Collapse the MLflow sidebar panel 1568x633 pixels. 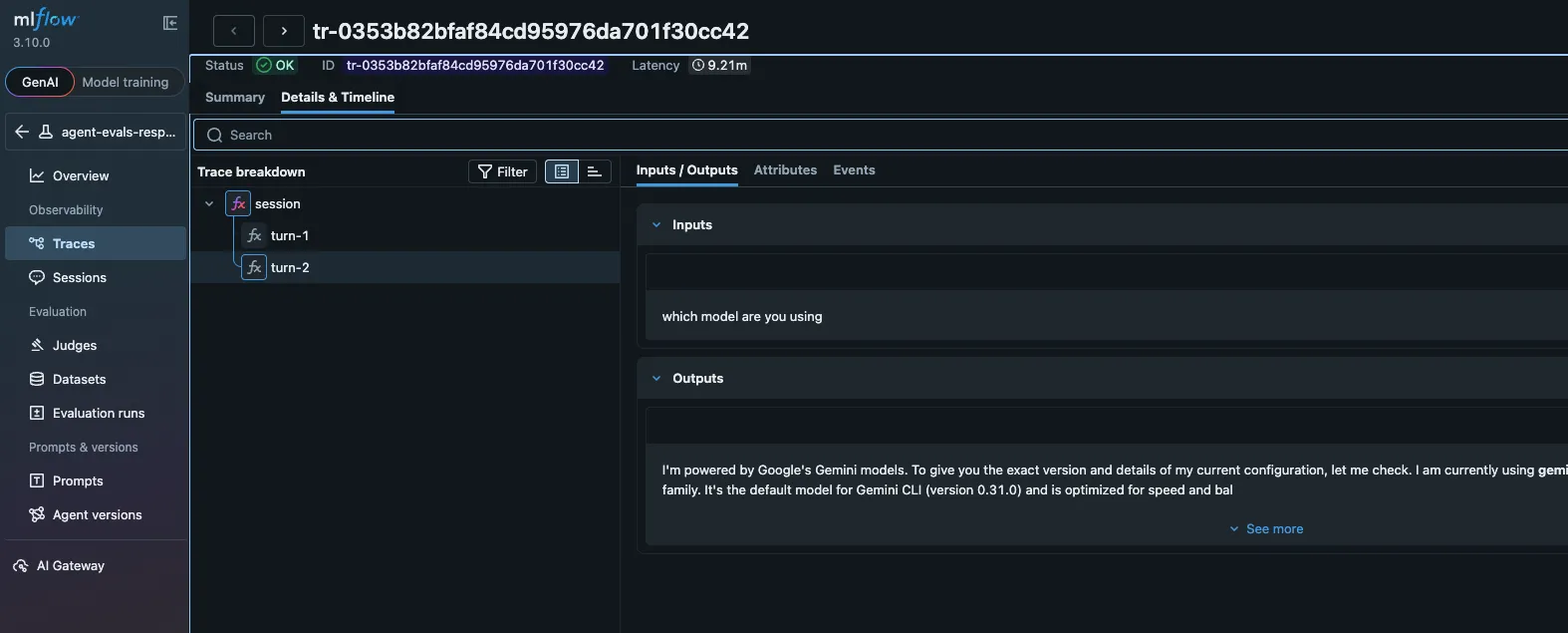click(x=170, y=23)
